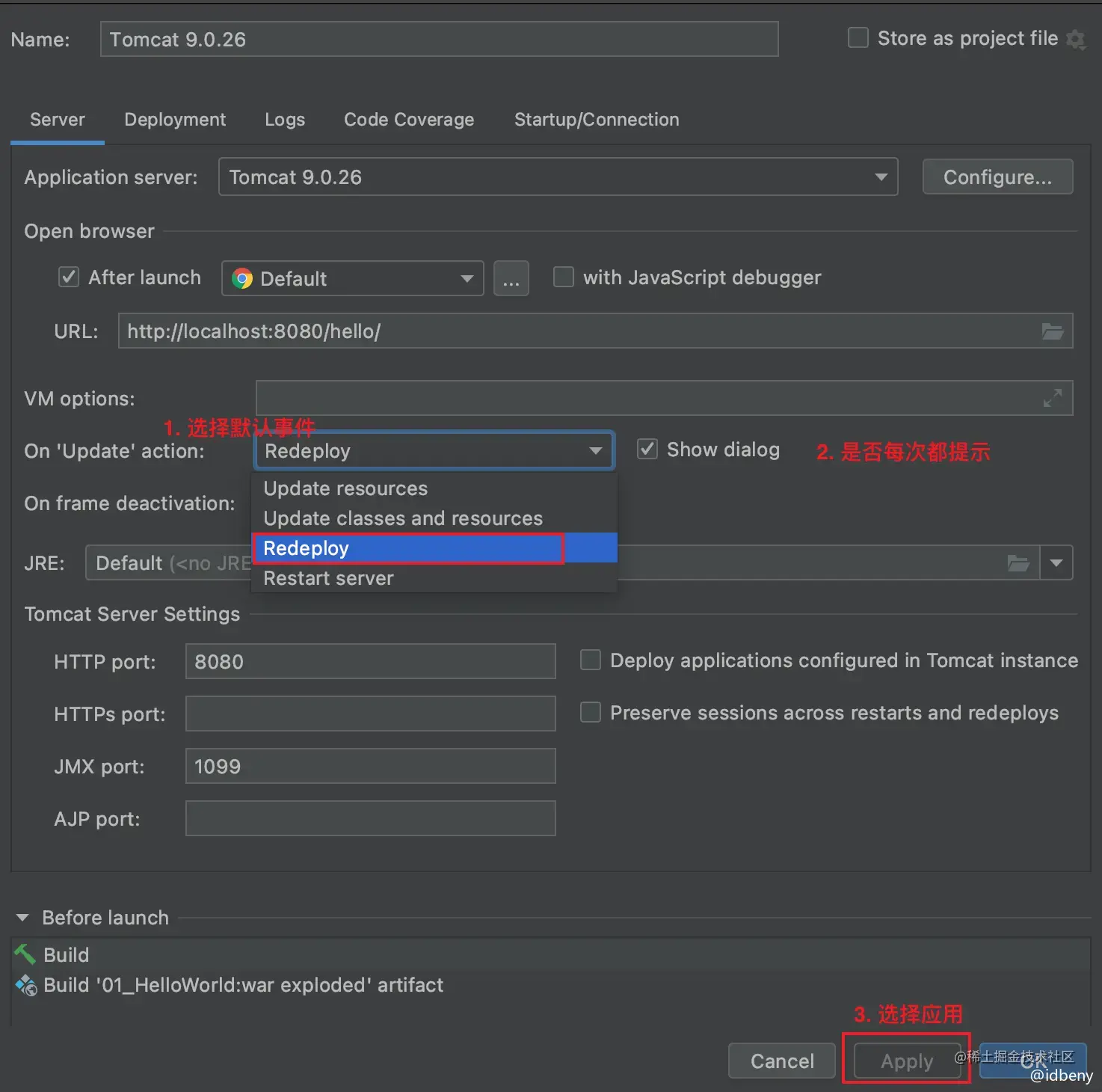The image size is (1102, 1092).
Task: Open the Logs tab
Action: 285,120
